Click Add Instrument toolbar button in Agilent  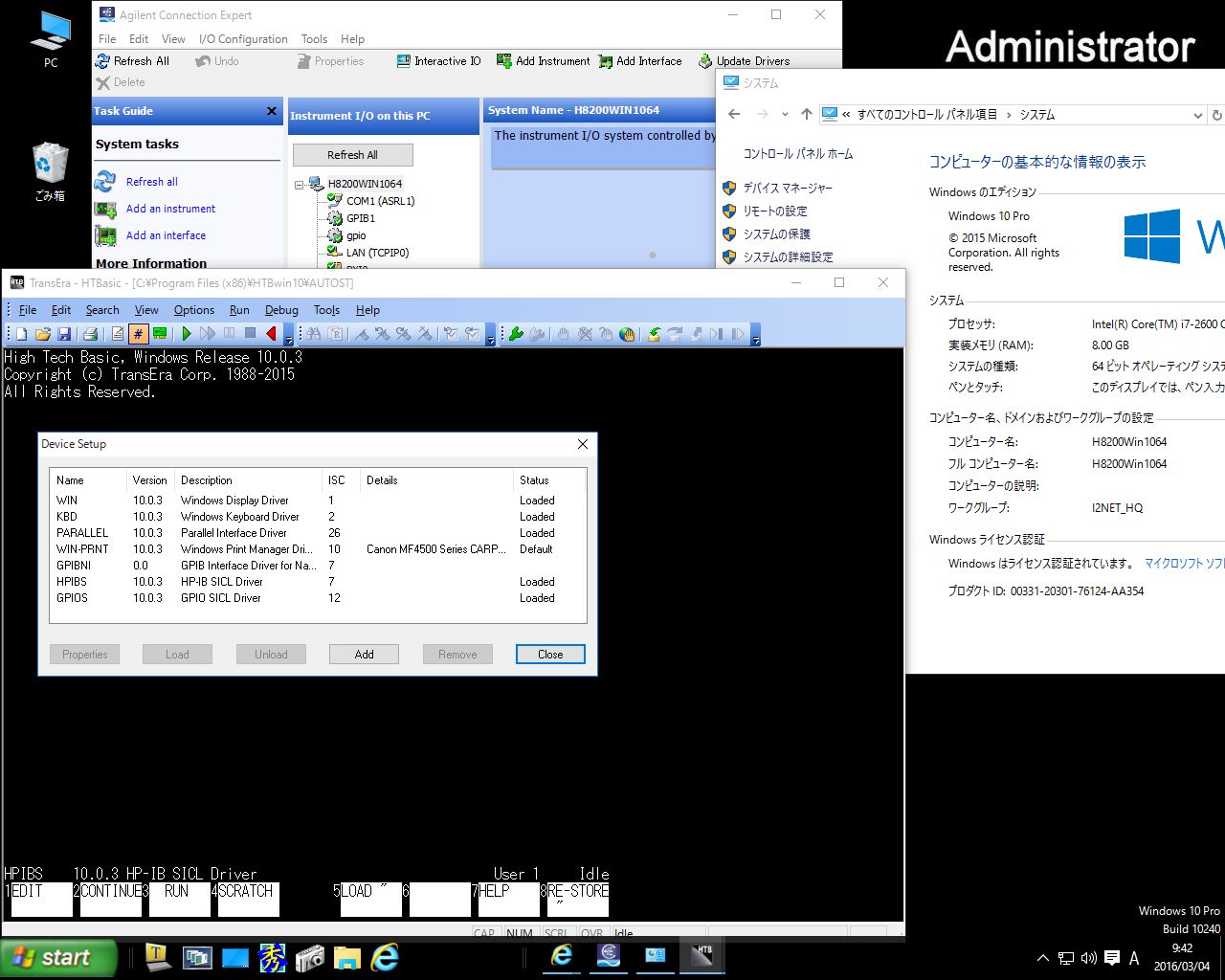pyautogui.click(x=544, y=61)
